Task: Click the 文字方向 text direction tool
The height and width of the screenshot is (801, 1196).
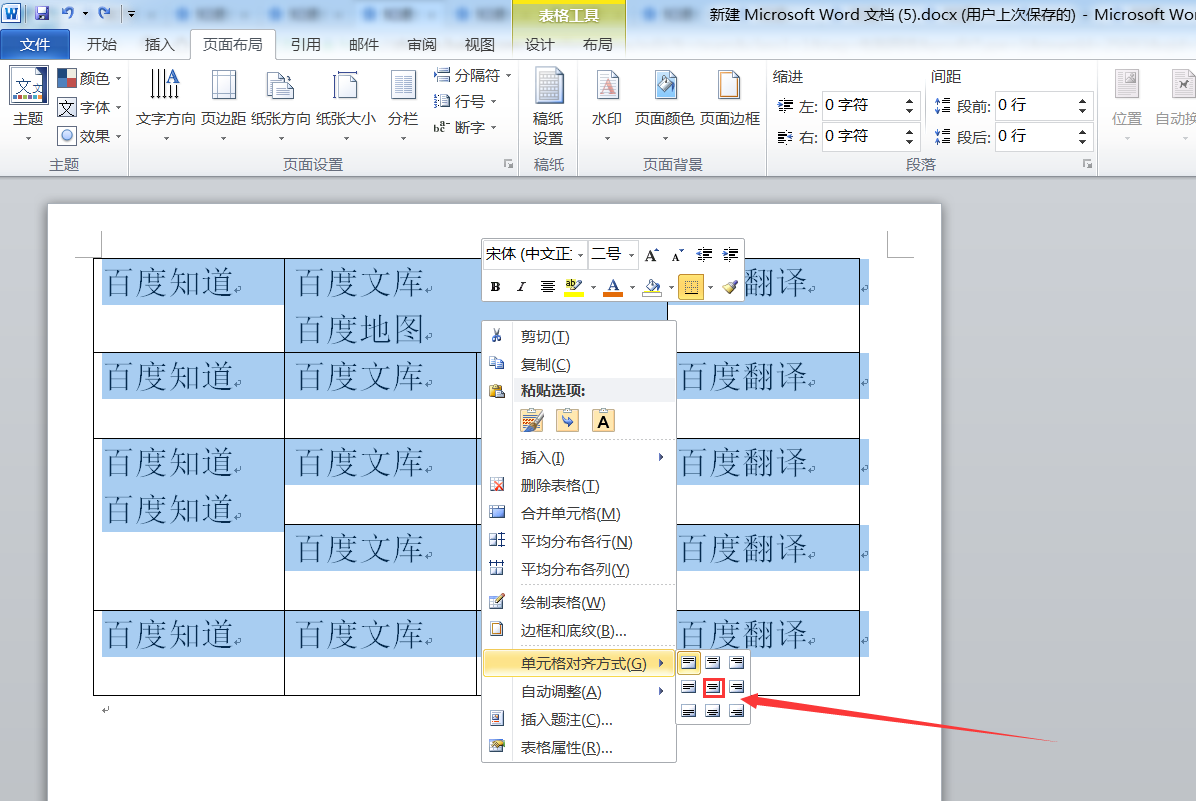Action: point(166,105)
